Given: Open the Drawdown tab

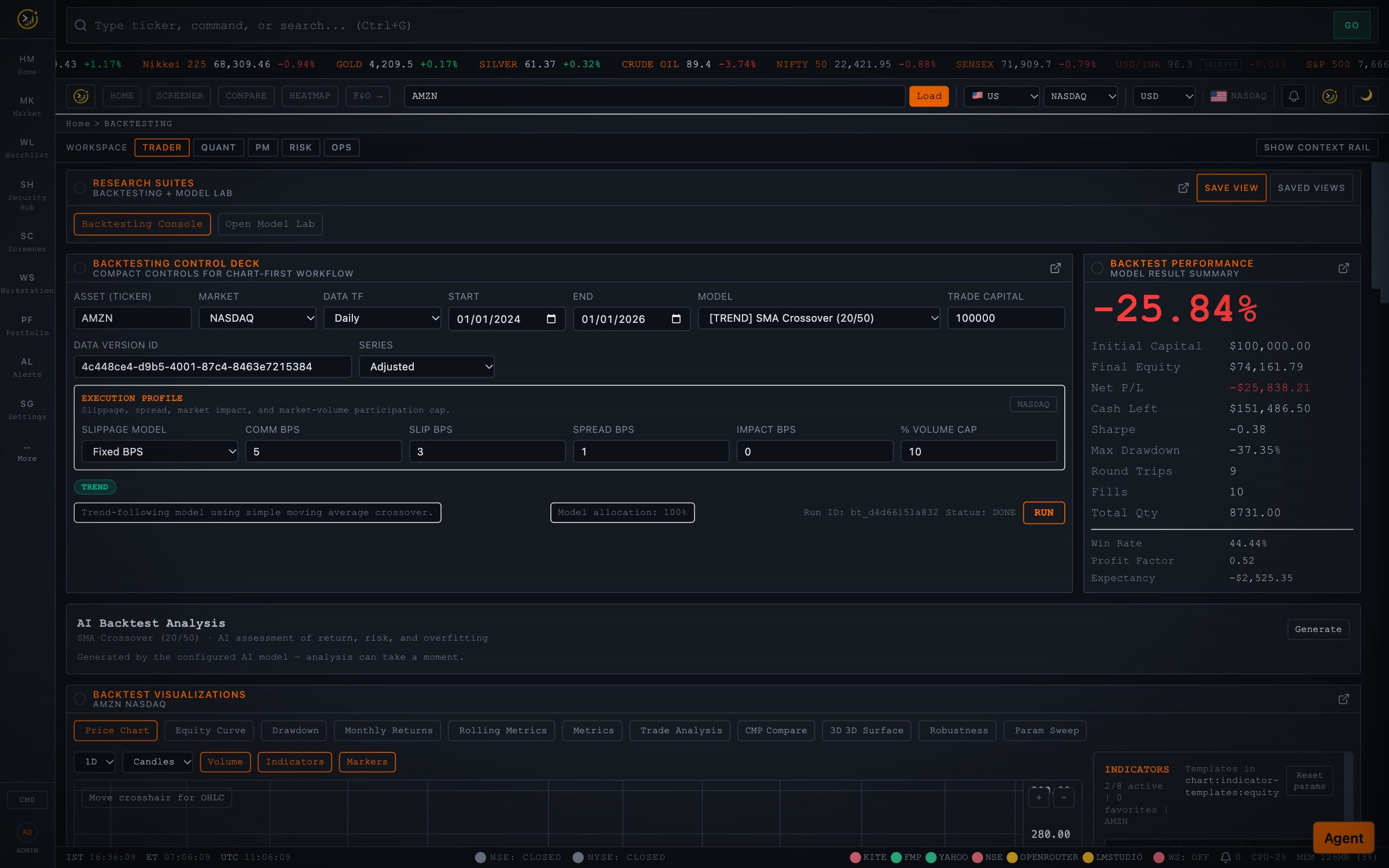Looking at the screenshot, I should (295, 731).
